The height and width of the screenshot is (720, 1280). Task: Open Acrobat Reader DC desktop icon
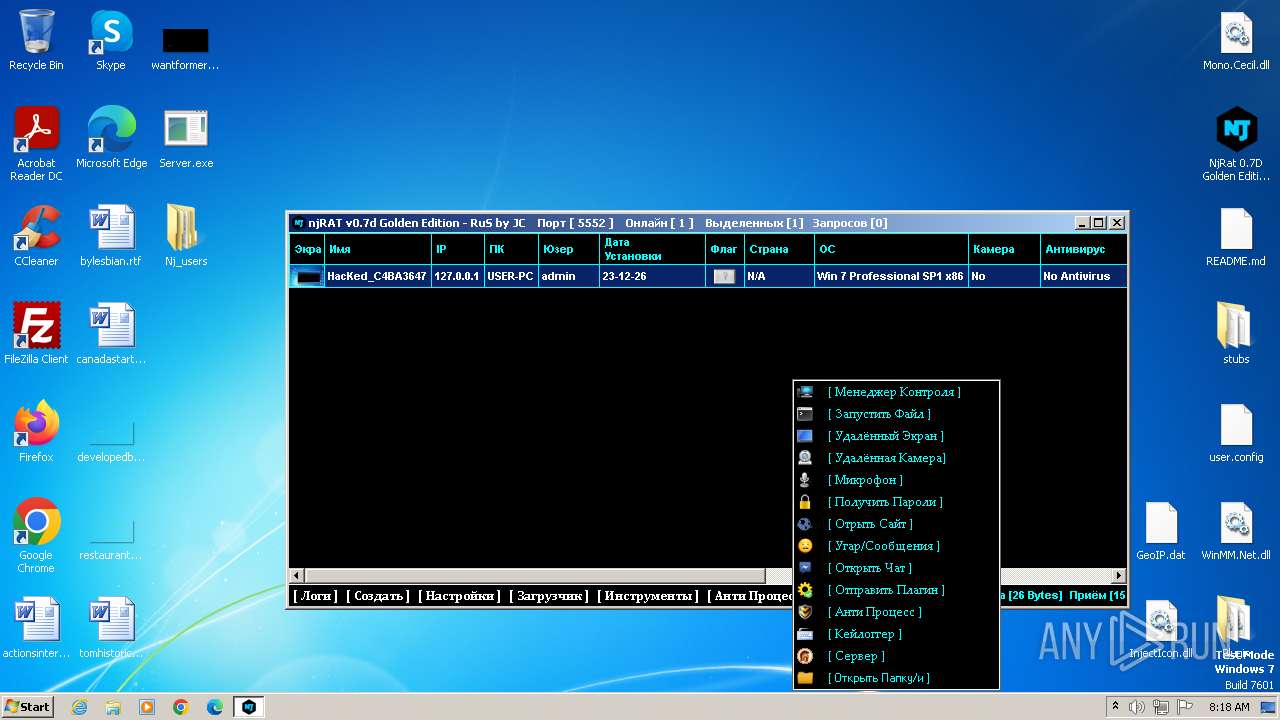tap(36, 144)
